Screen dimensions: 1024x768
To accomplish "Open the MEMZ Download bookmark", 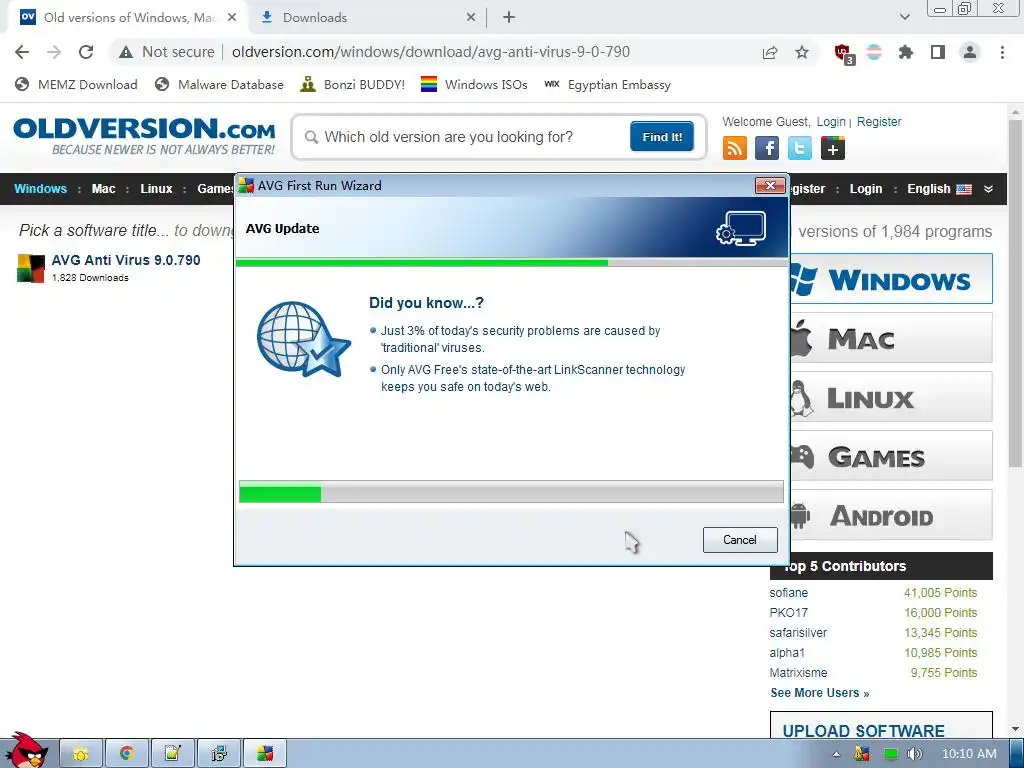I will point(76,84).
